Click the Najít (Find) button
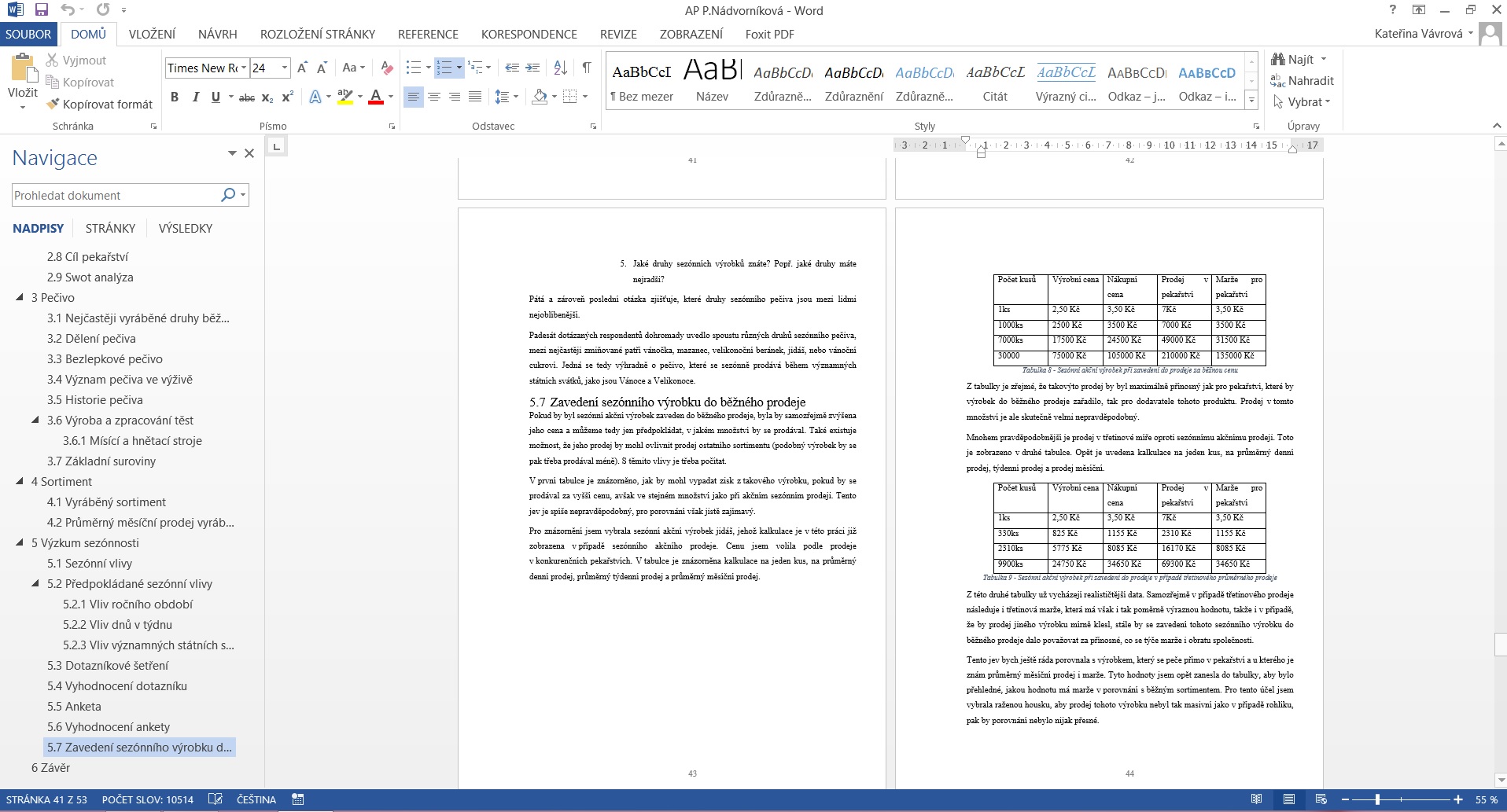This screenshot has height=812, width=1507. pyautogui.click(x=1300, y=59)
